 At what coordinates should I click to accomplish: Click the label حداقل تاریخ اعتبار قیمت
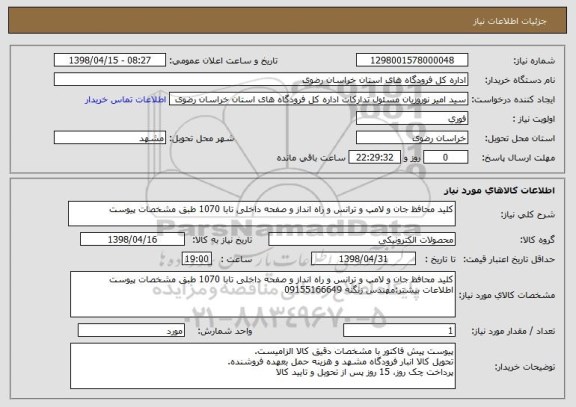(509, 259)
